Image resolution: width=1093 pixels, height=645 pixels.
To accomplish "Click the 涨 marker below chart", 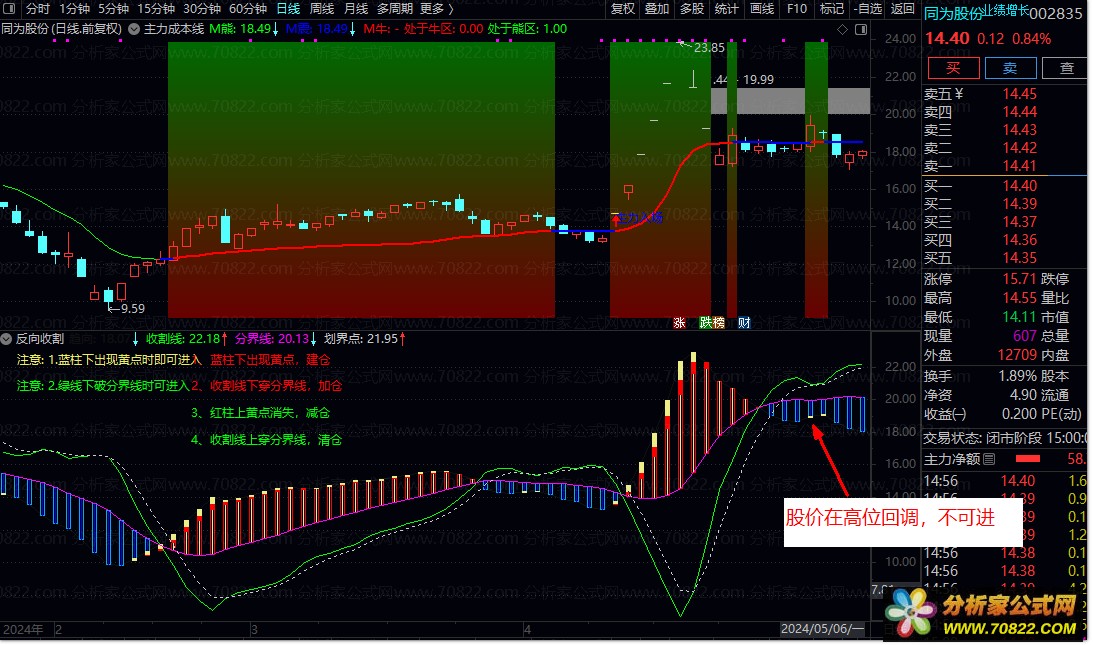I will 679,323.
